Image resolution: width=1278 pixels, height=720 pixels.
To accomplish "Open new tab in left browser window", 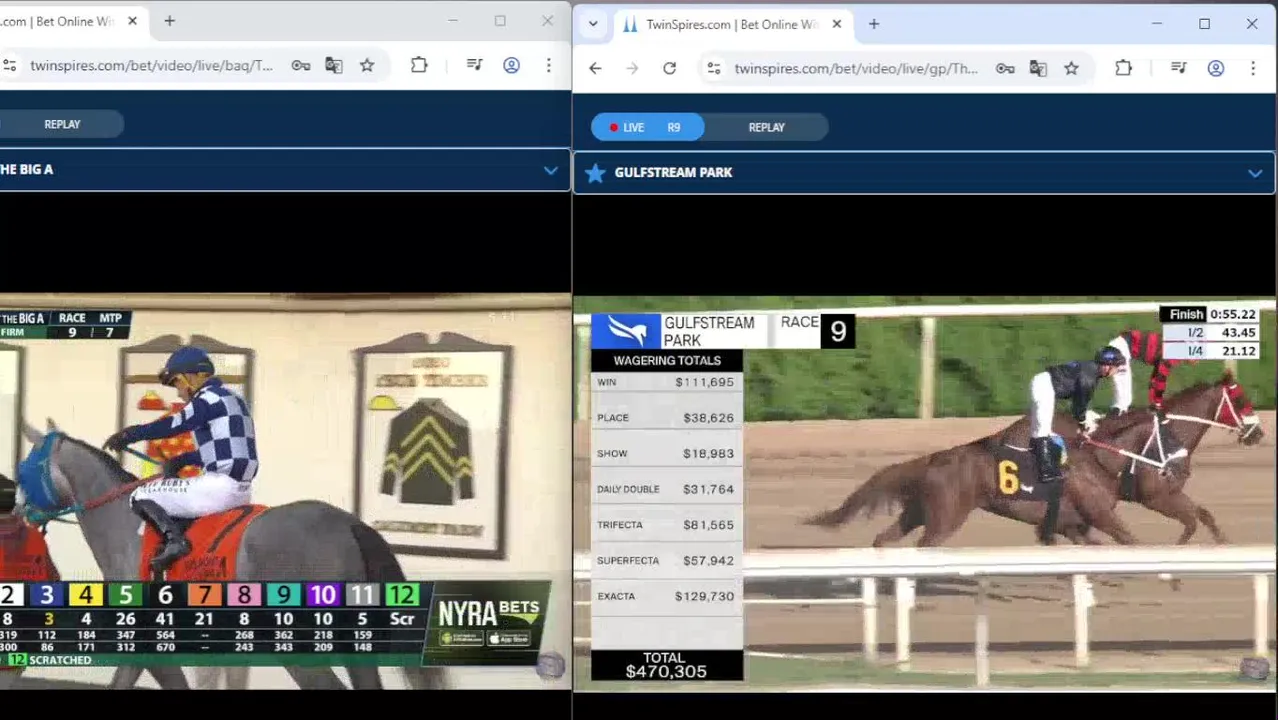I will 169,21.
